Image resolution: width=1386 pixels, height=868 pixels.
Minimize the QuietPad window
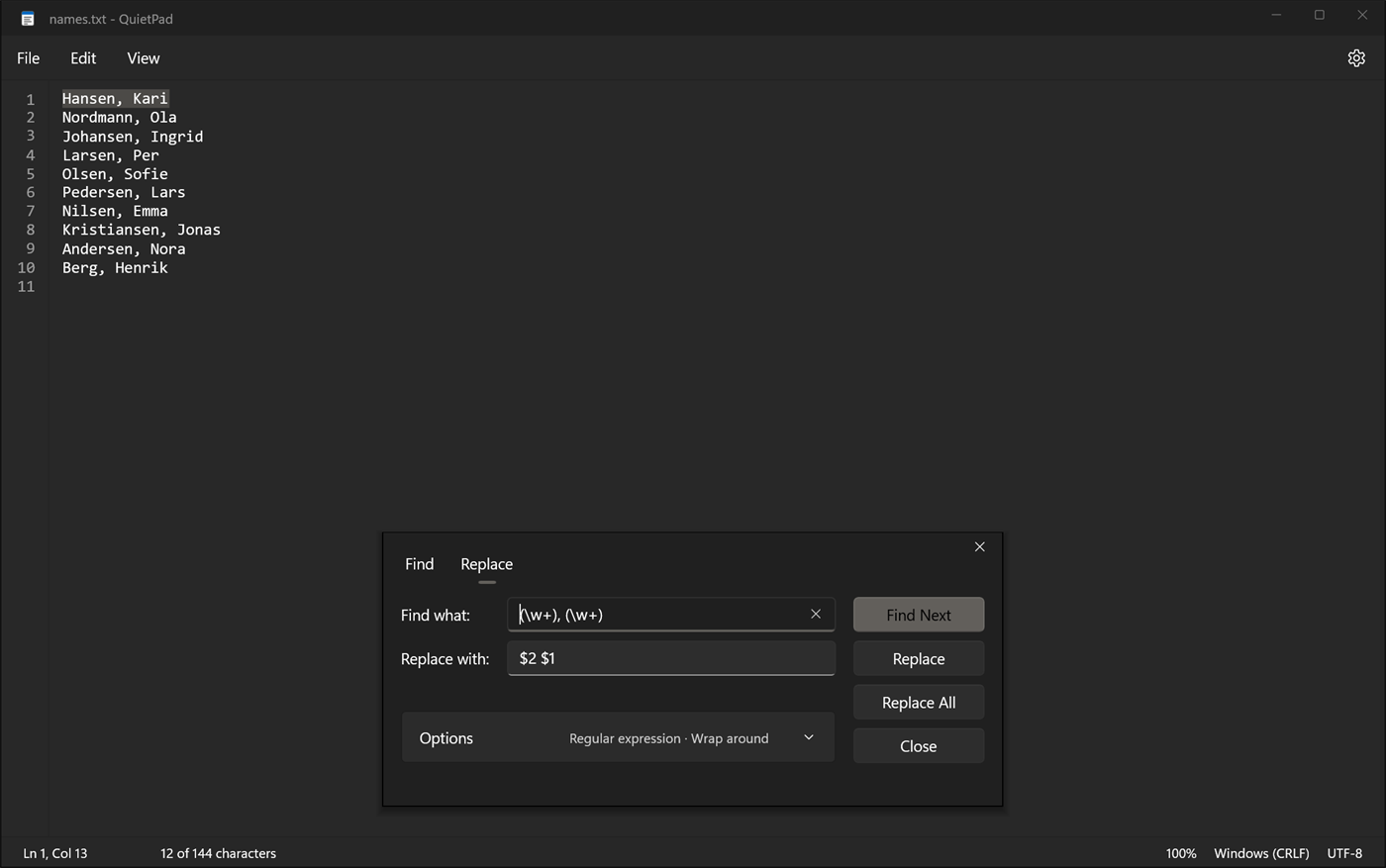(x=1276, y=15)
